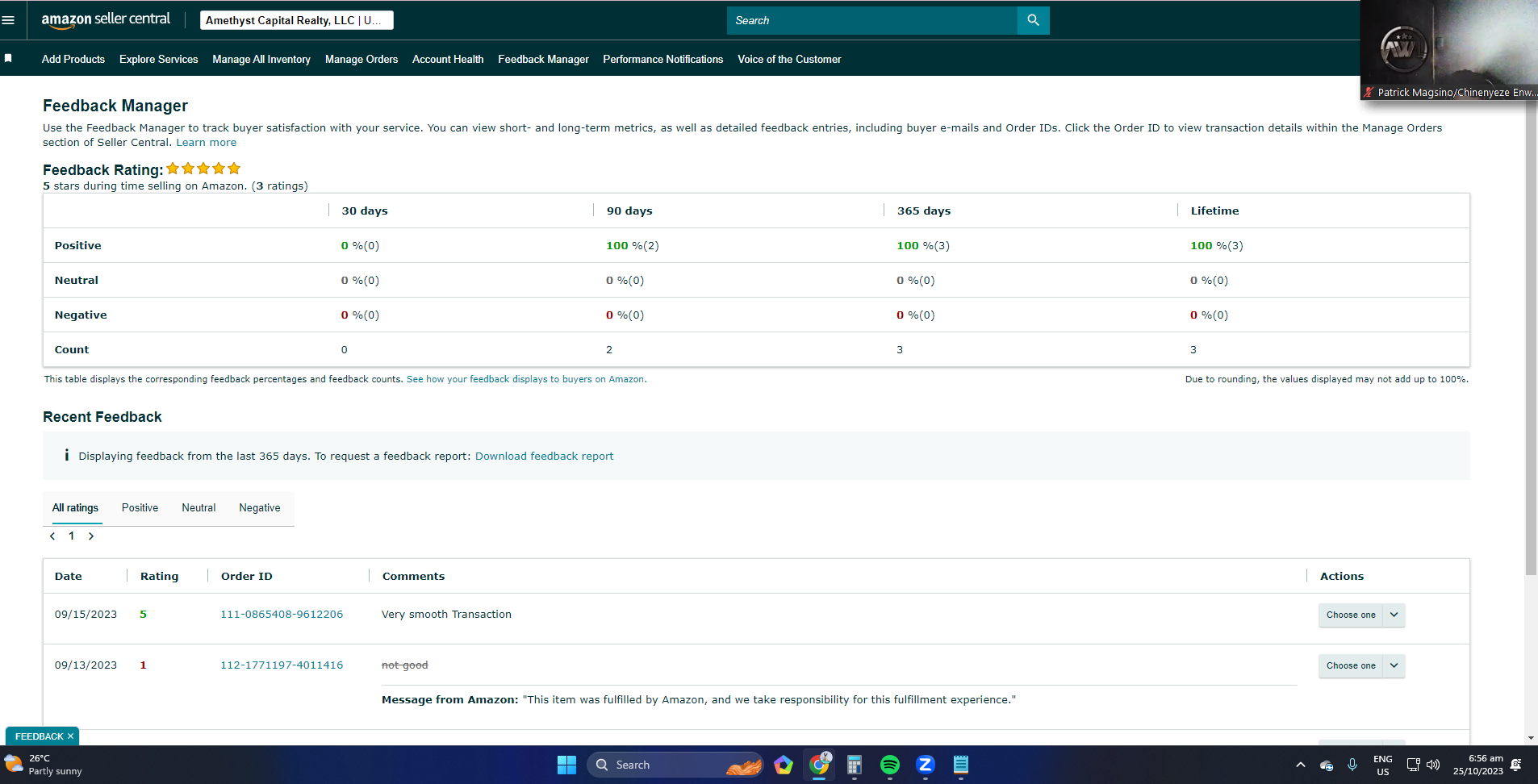Screen dimensions: 1538x784
Task: Click the Zoom participant video thumbnail
Action: pyautogui.click(x=1449, y=50)
